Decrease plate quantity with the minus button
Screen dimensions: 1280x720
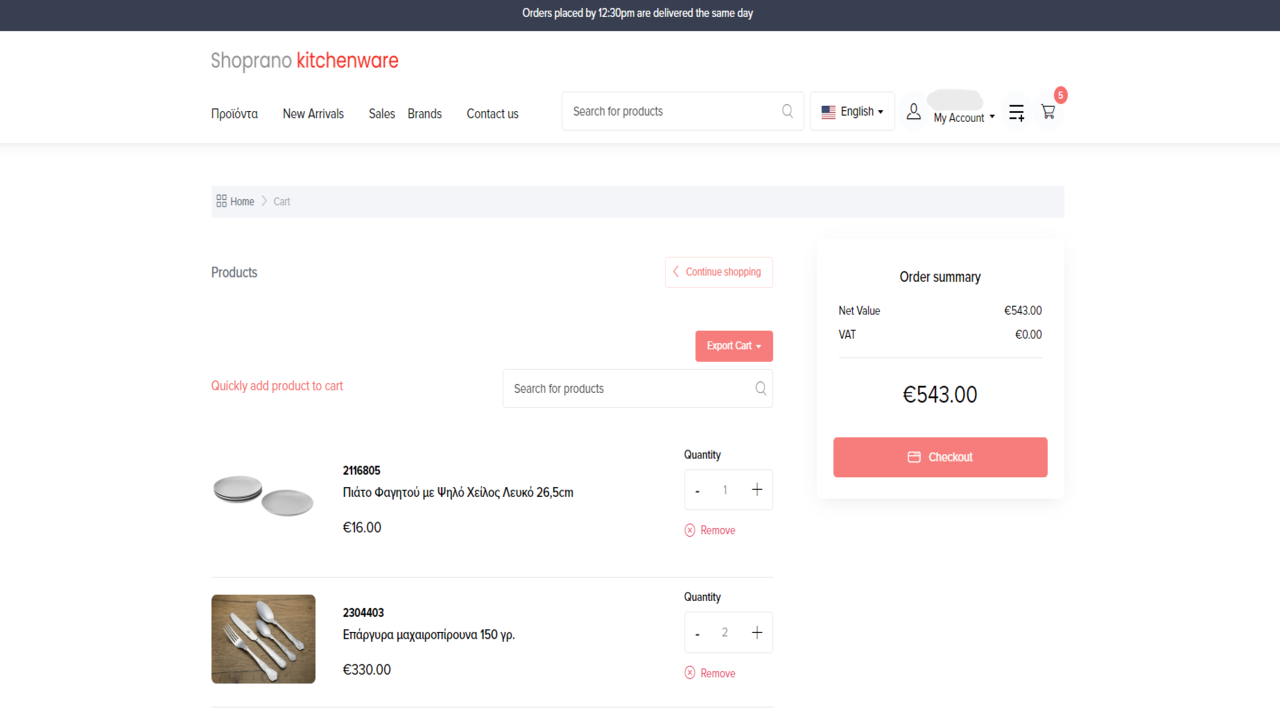pos(697,489)
